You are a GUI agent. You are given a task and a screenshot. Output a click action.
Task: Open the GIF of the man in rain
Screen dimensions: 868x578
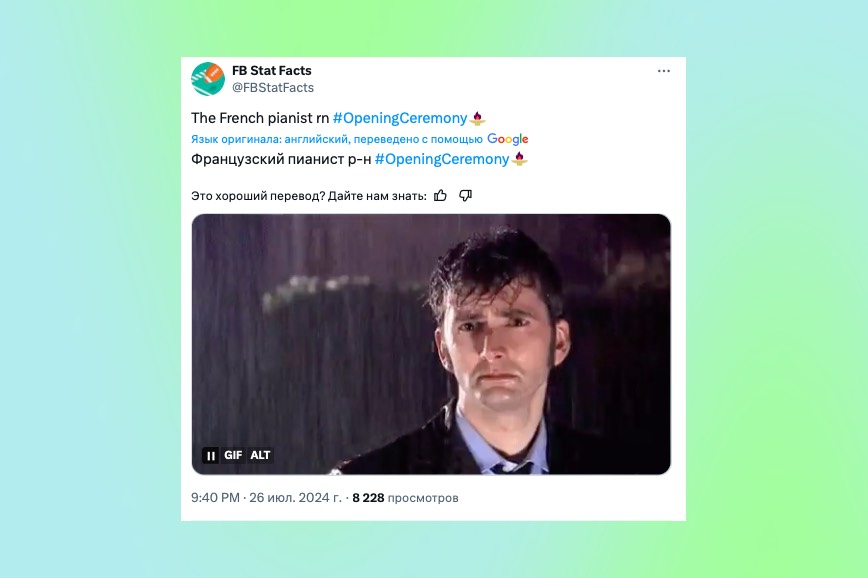tap(431, 344)
